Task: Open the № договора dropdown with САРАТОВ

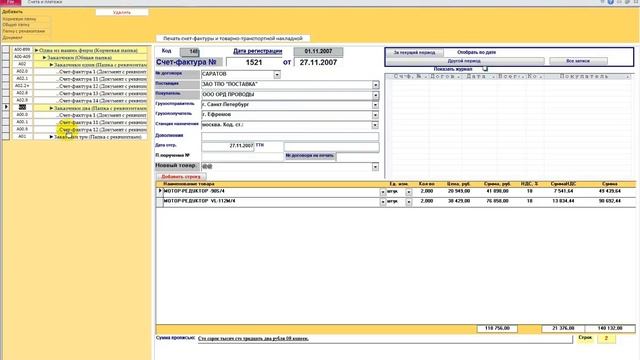Action: coord(277,75)
